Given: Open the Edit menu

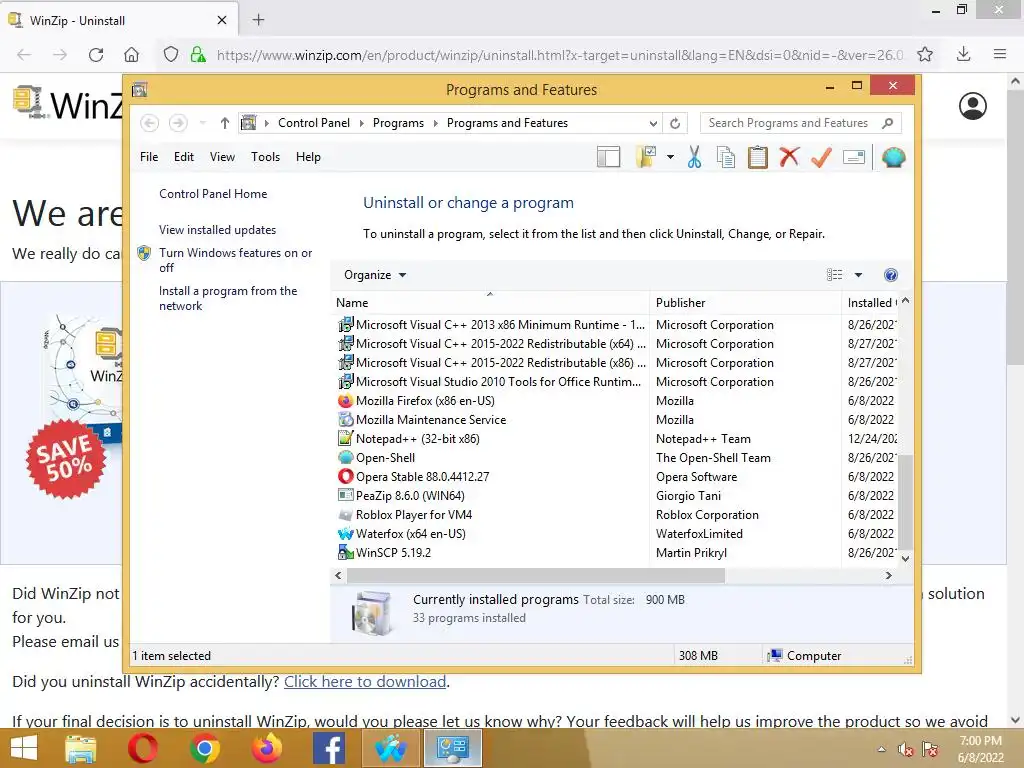Looking at the screenshot, I should coord(184,157).
